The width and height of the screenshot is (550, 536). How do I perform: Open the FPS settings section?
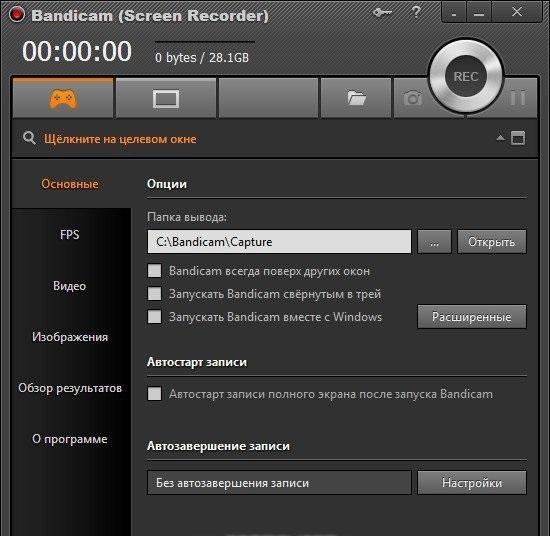click(70, 234)
